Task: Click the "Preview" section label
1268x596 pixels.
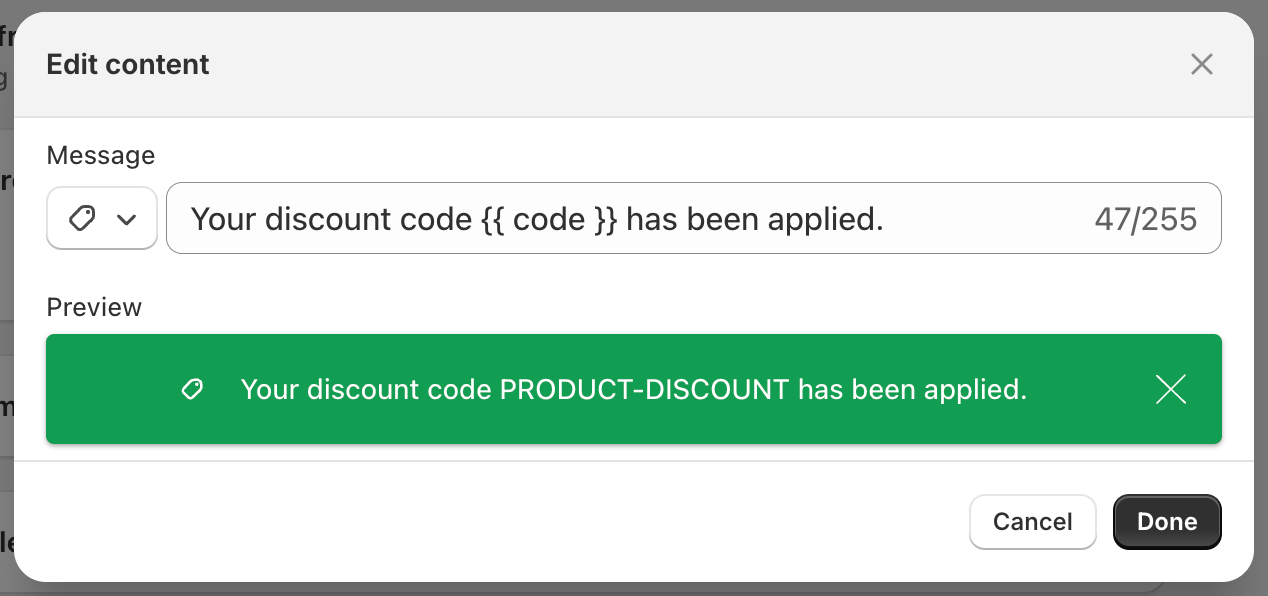Action: click(x=94, y=307)
